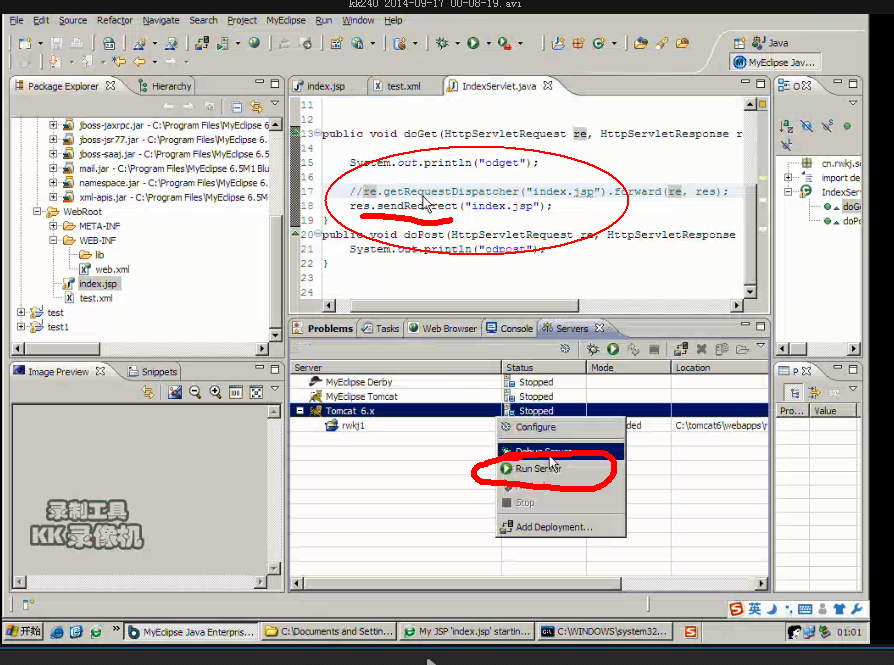Expand META-INF folder node
The width and height of the screenshot is (894, 665).
point(53,226)
